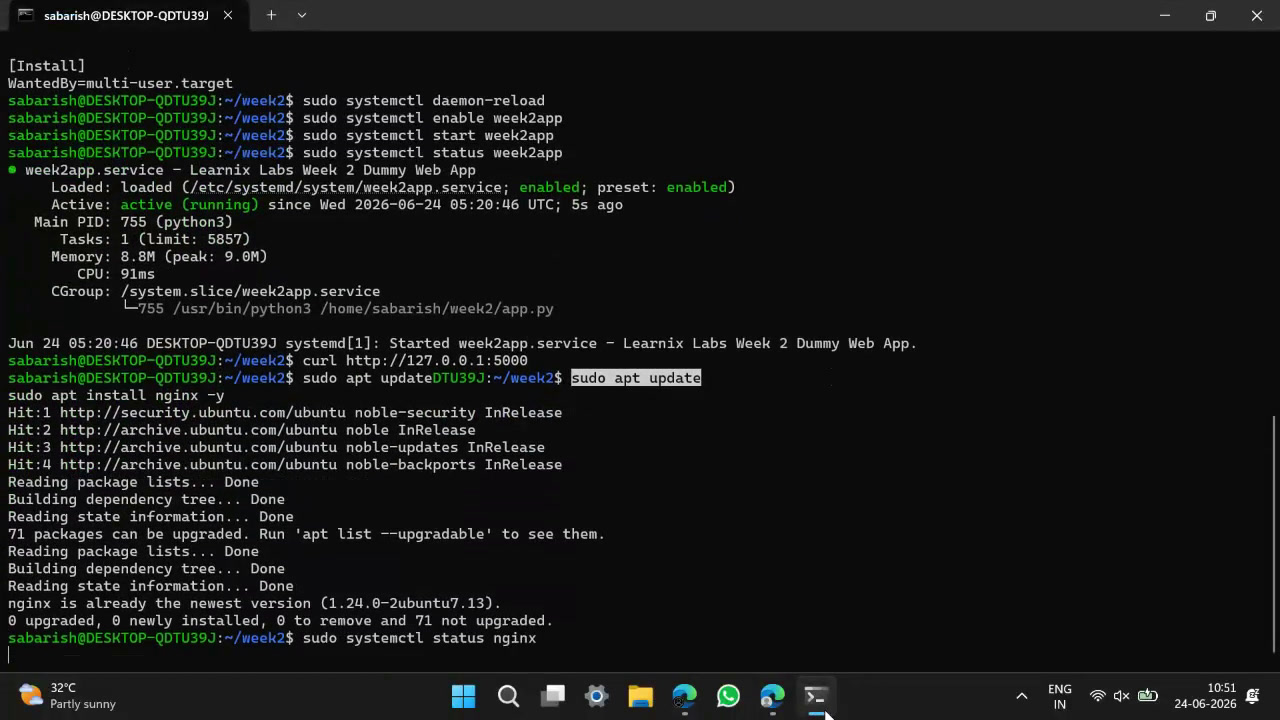The width and height of the screenshot is (1280, 720).
Task: Open a new terminal tab with plus
Action: click(271, 15)
